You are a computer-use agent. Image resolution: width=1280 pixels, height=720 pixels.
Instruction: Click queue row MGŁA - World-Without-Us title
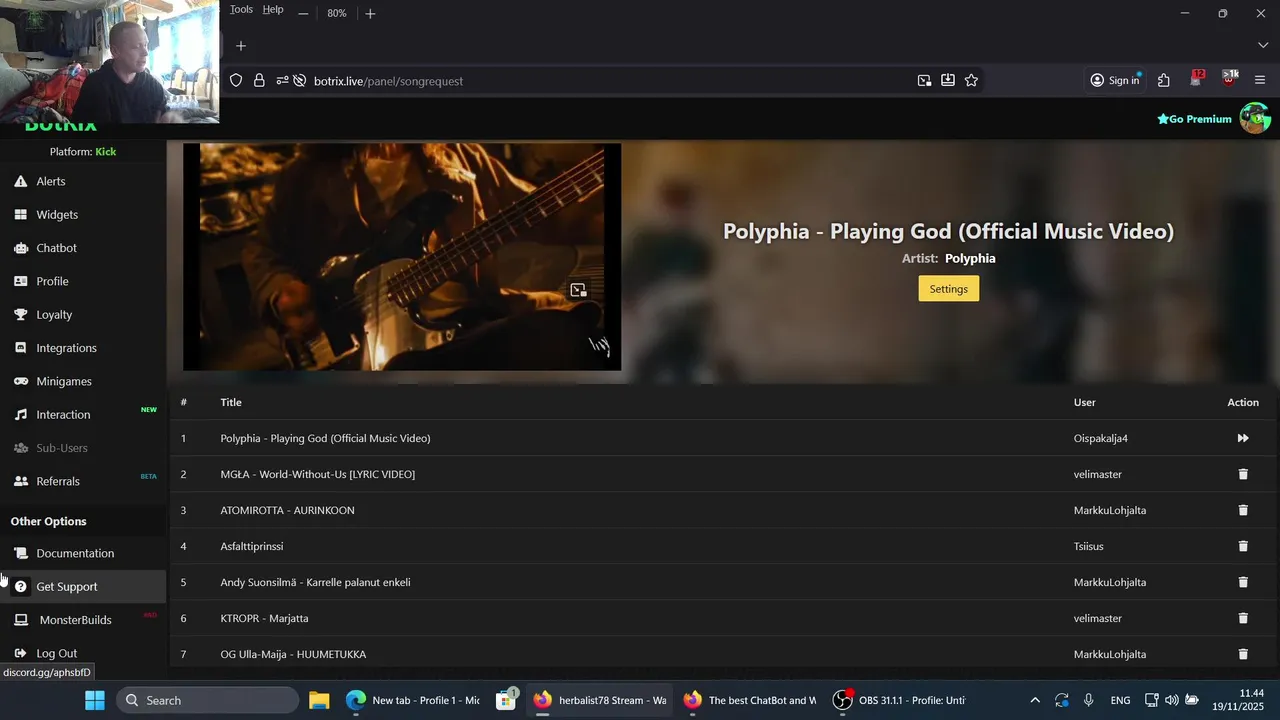point(317,474)
